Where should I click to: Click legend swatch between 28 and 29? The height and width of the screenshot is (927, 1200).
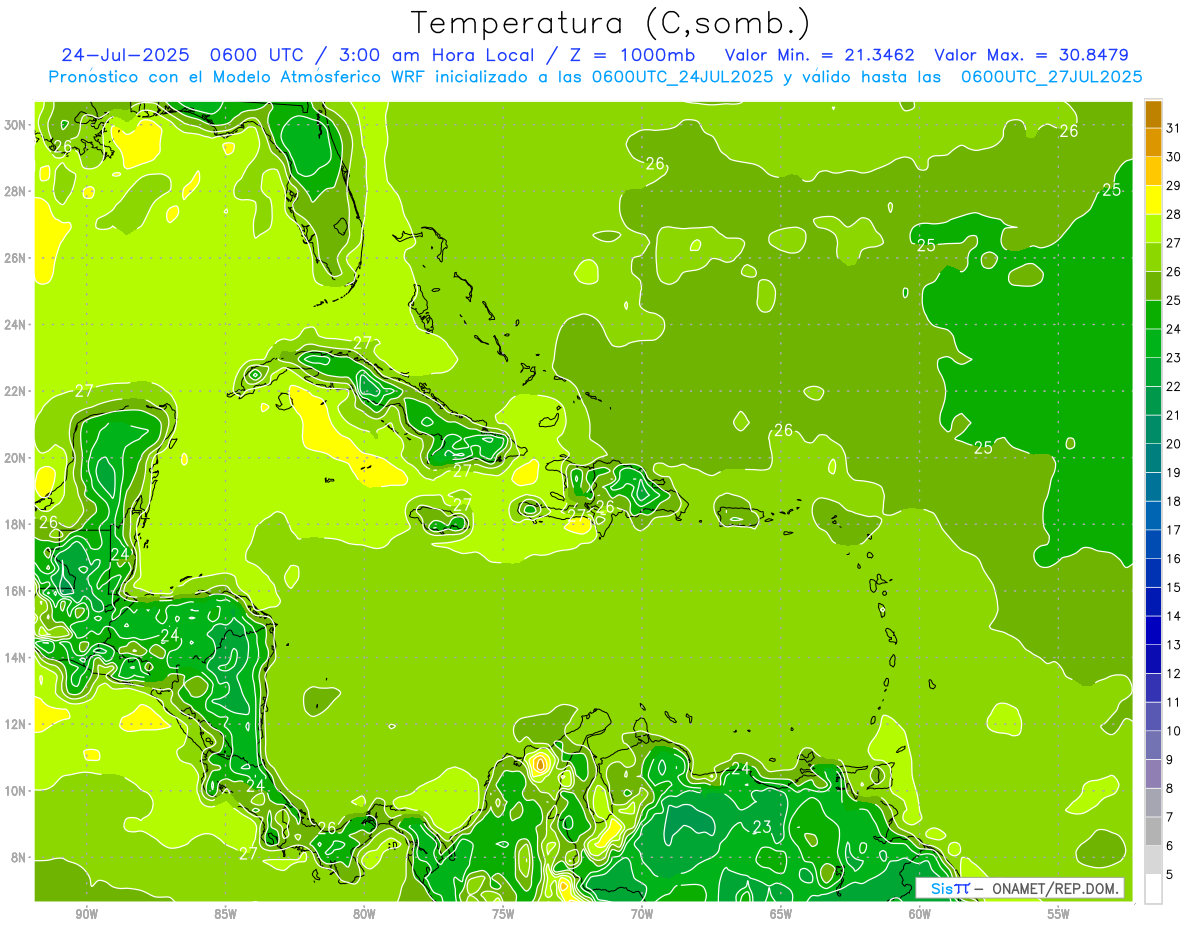(x=1153, y=200)
